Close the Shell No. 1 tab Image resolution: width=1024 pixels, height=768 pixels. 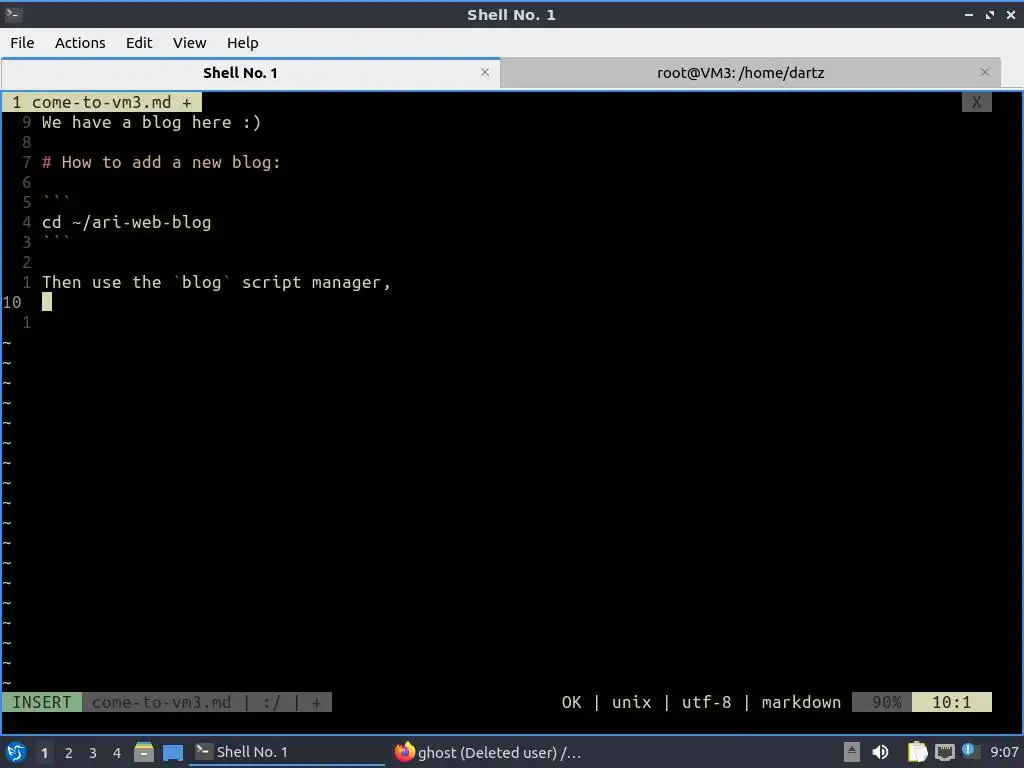(x=485, y=72)
